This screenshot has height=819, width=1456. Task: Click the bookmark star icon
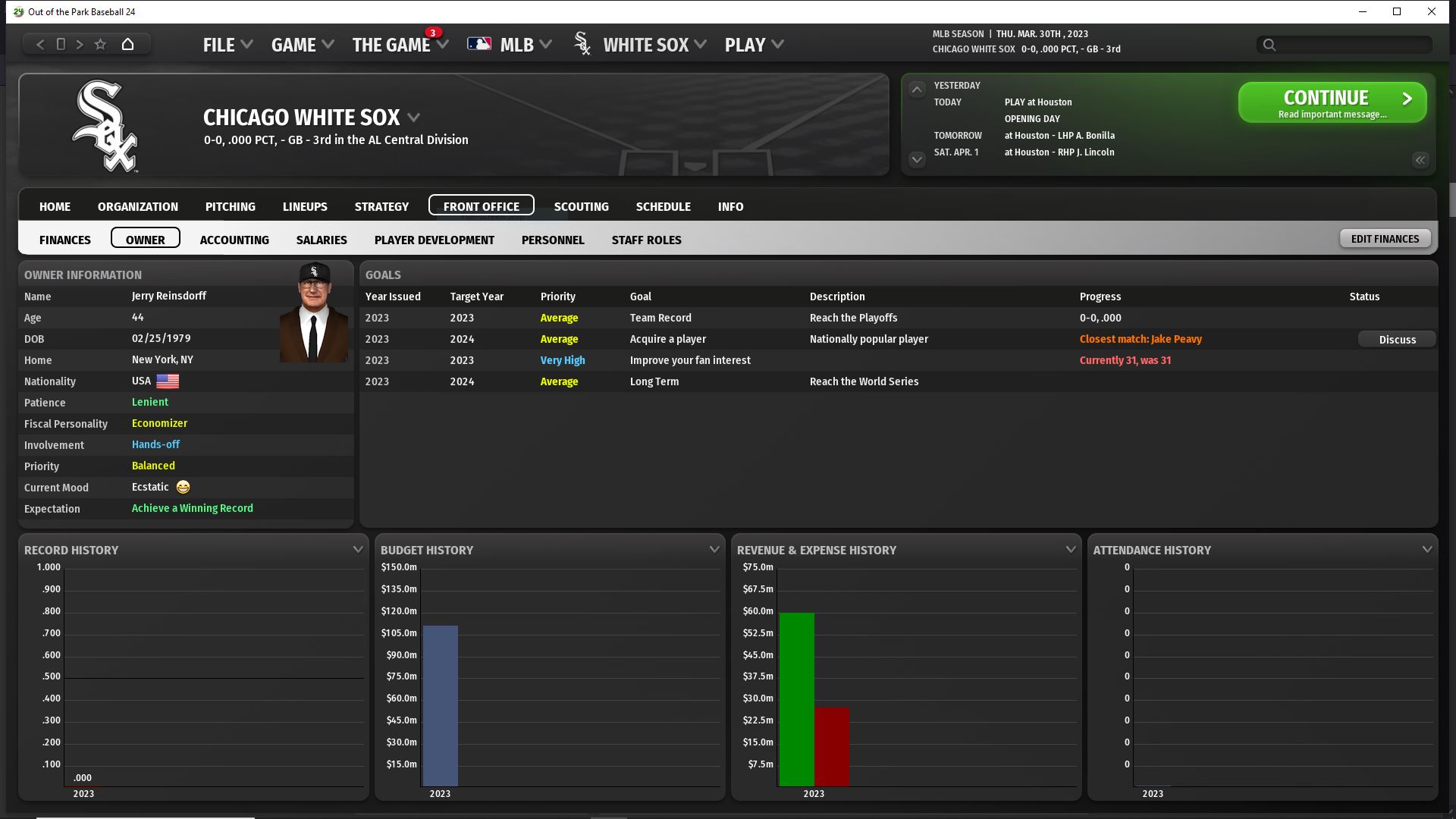point(100,44)
